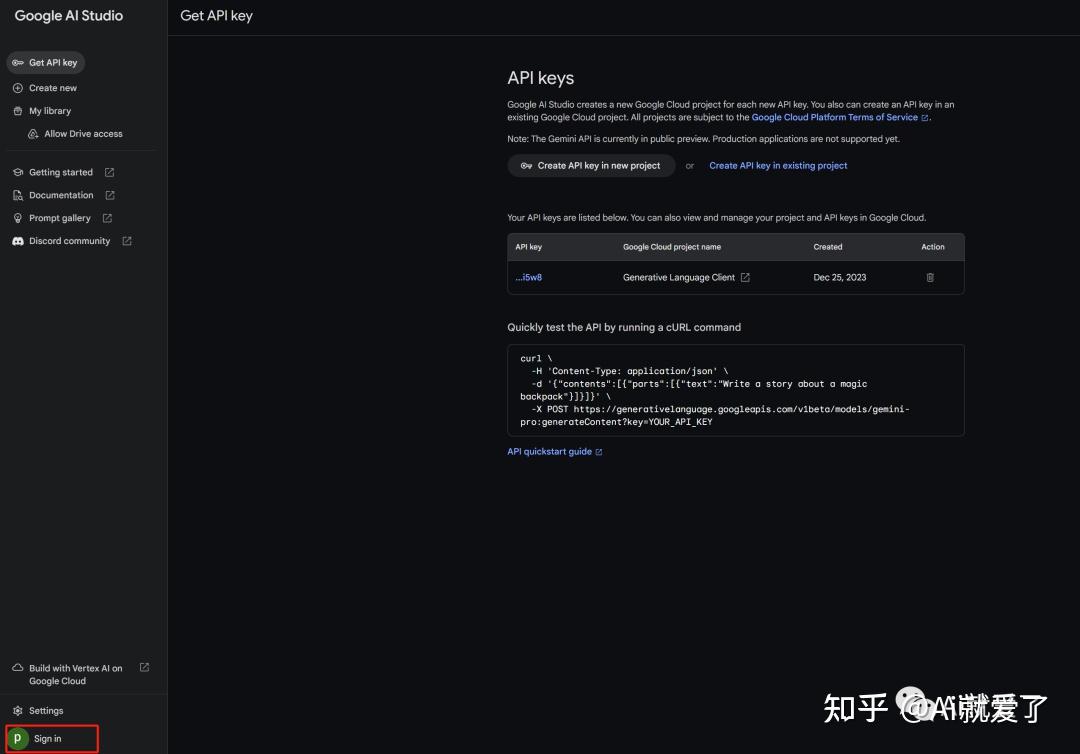Image resolution: width=1080 pixels, height=754 pixels.
Task: Click the Documentation page icon
Action: 17,195
